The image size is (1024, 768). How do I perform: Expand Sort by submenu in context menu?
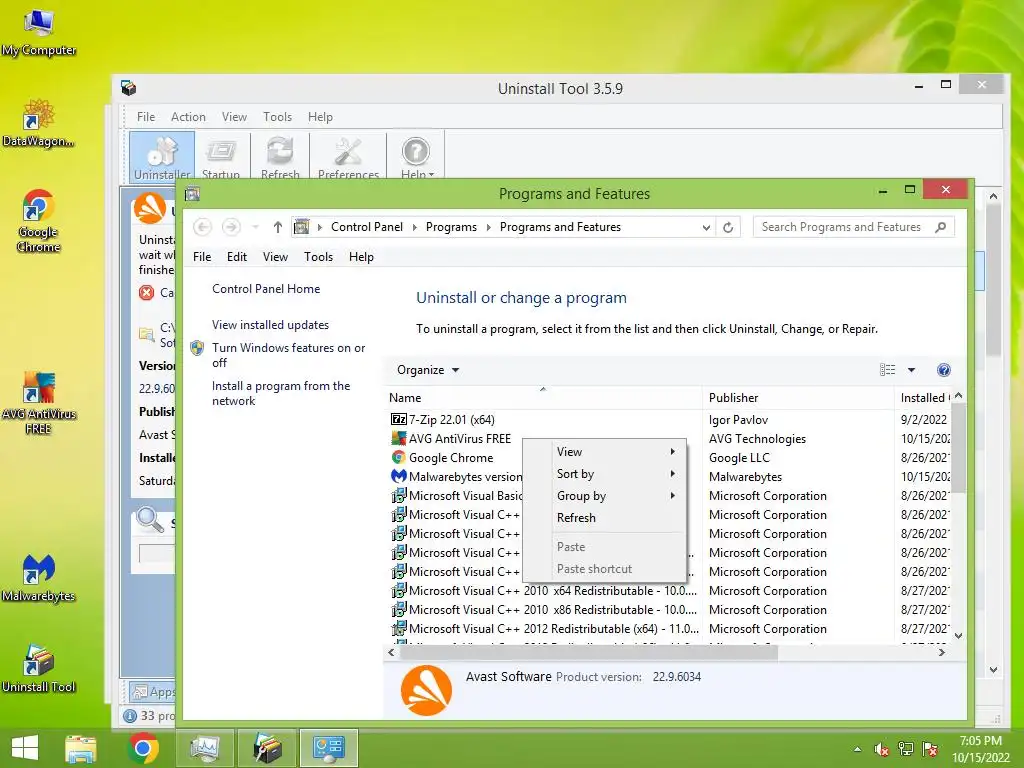point(605,473)
